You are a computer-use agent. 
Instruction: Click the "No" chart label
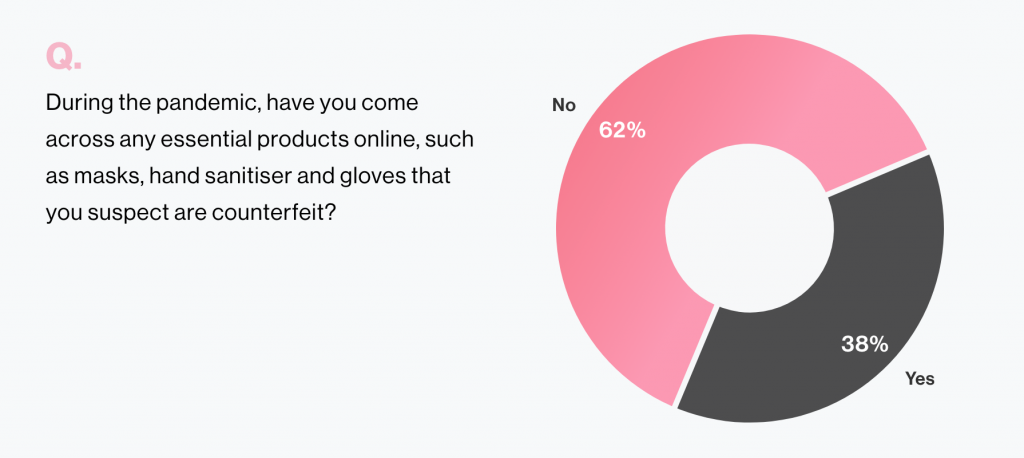point(563,104)
